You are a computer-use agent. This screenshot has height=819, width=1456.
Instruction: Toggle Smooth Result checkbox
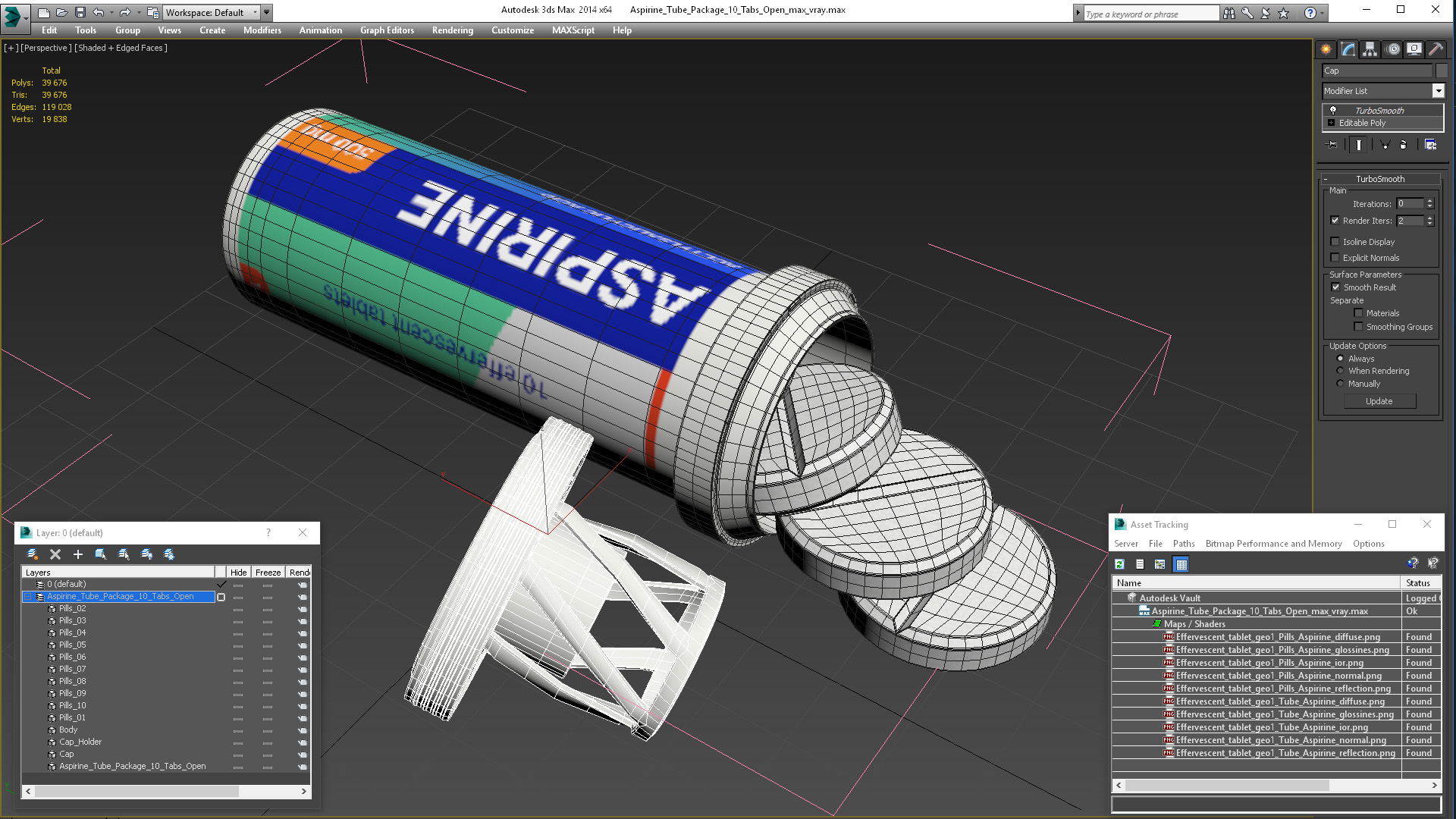pyautogui.click(x=1335, y=287)
